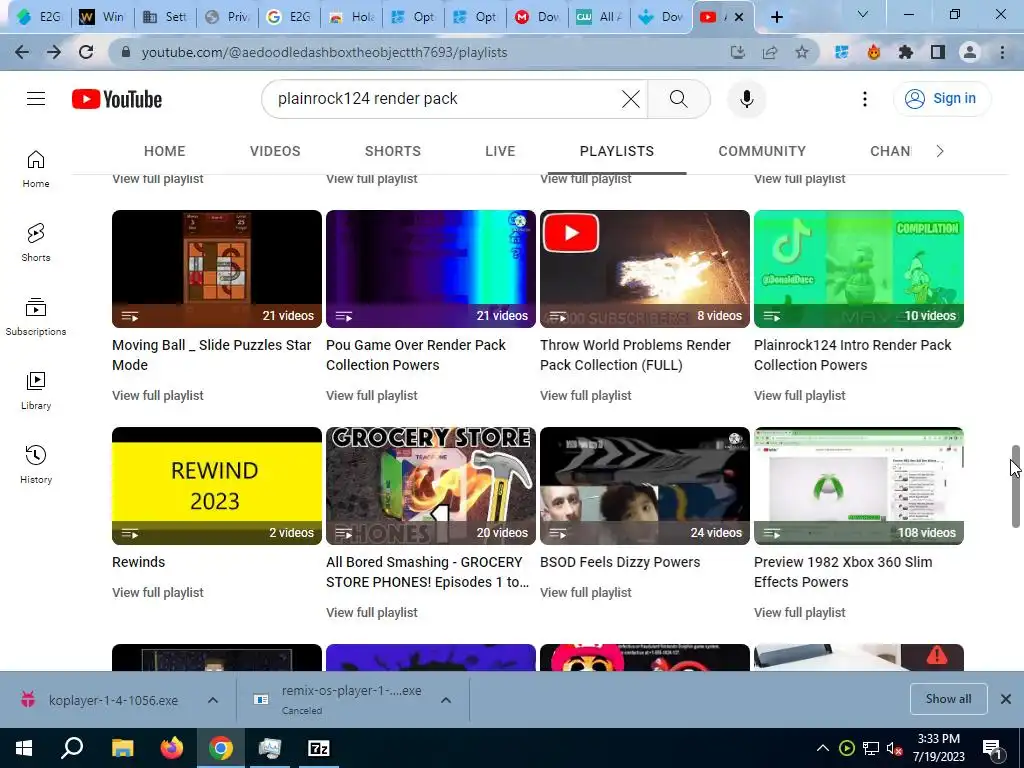The width and height of the screenshot is (1024, 768).
Task: Click the taskbar clock showing 3:33 PM
Action: (938, 748)
